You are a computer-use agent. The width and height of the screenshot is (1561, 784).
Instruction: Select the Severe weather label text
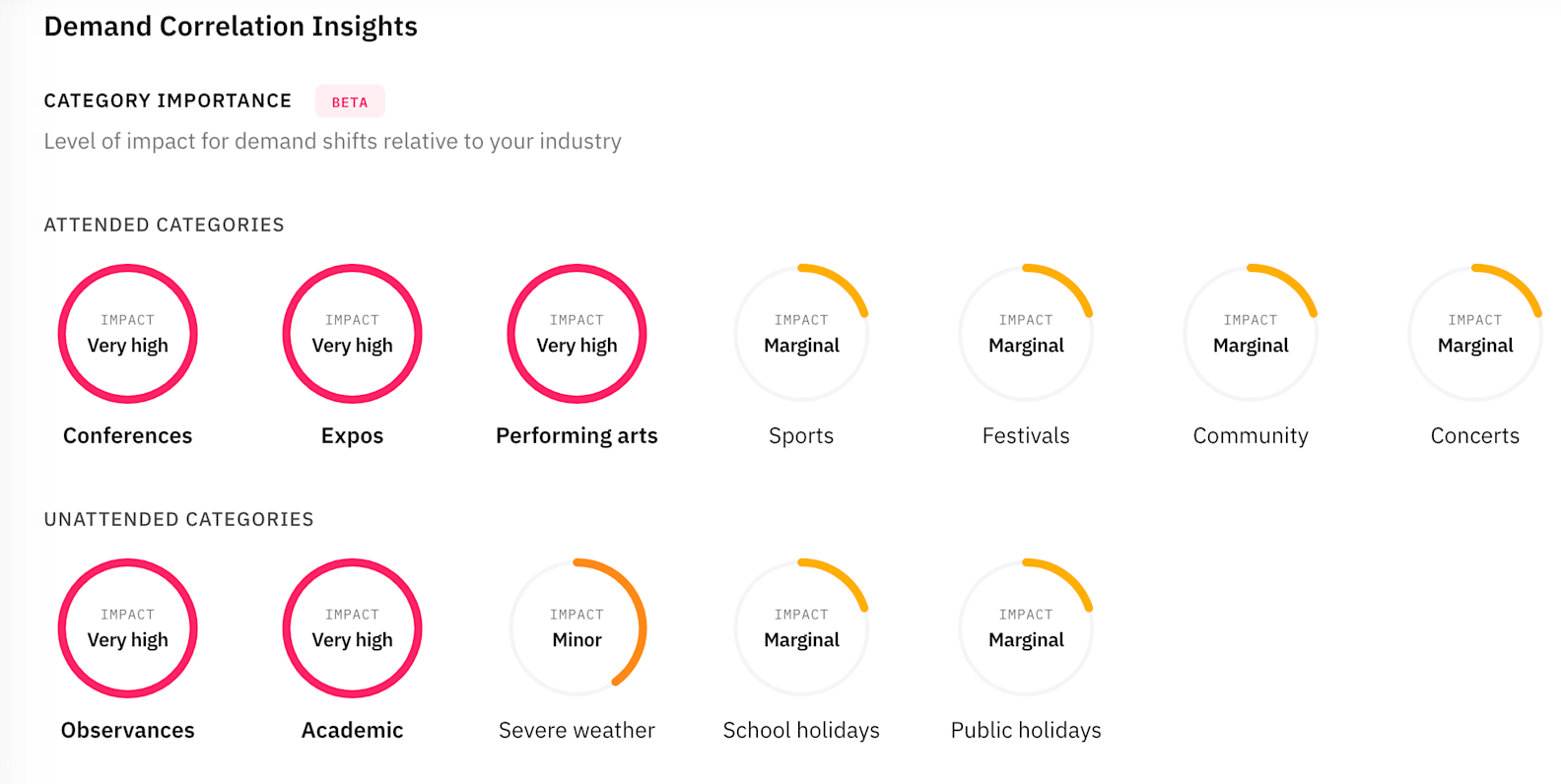click(x=577, y=730)
